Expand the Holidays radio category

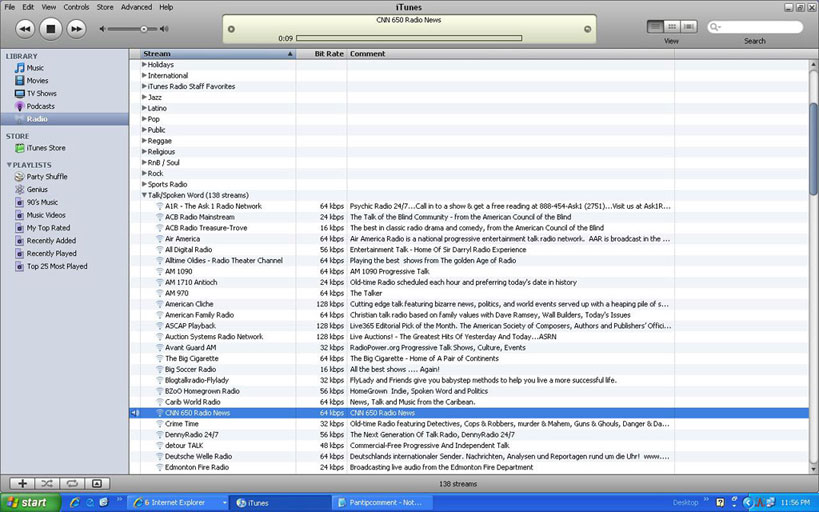pyautogui.click(x=144, y=64)
